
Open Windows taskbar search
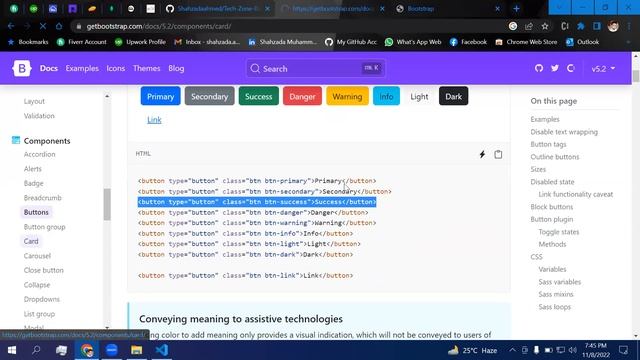36,350
